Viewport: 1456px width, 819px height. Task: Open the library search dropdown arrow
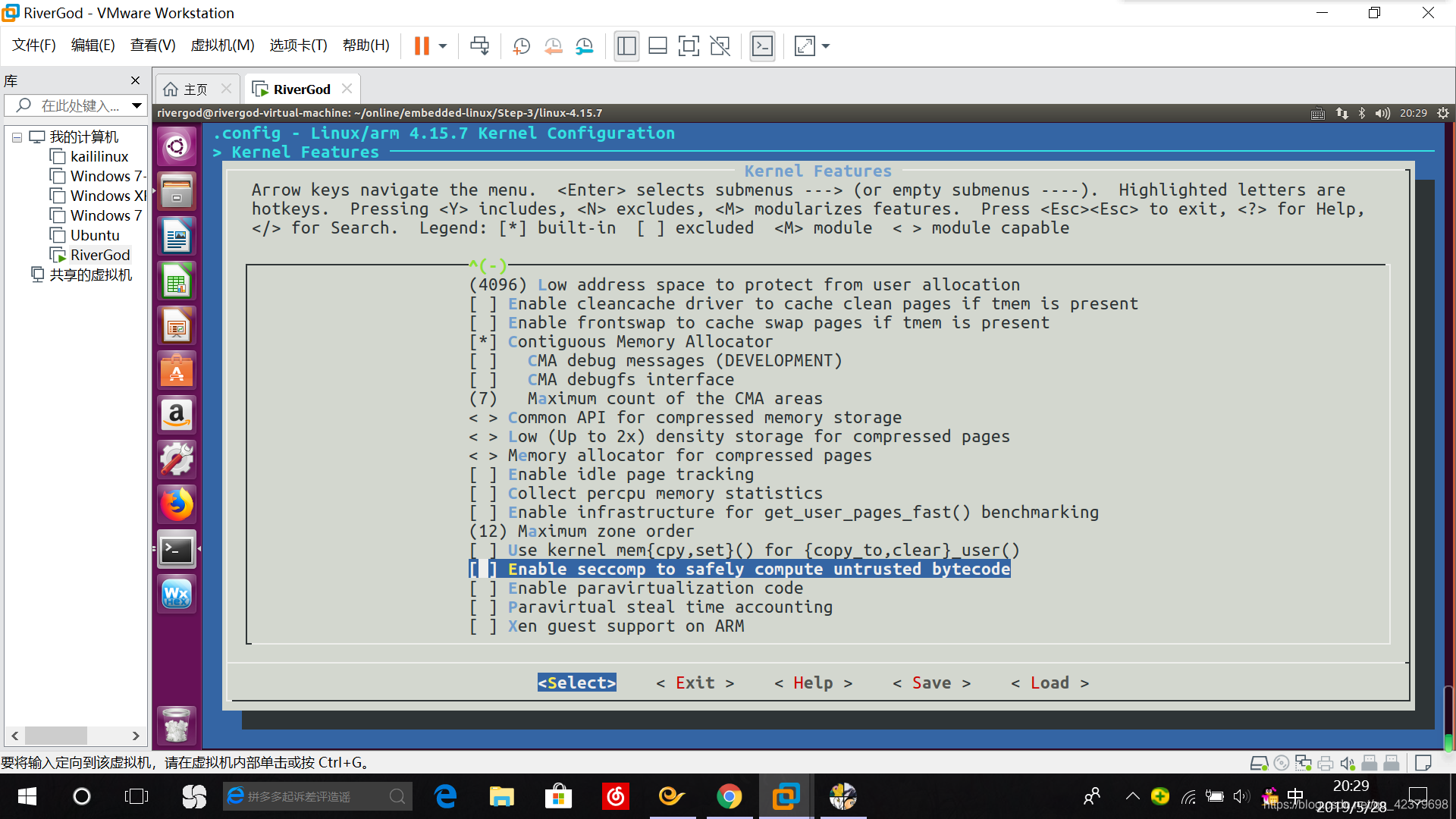(x=136, y=105)
